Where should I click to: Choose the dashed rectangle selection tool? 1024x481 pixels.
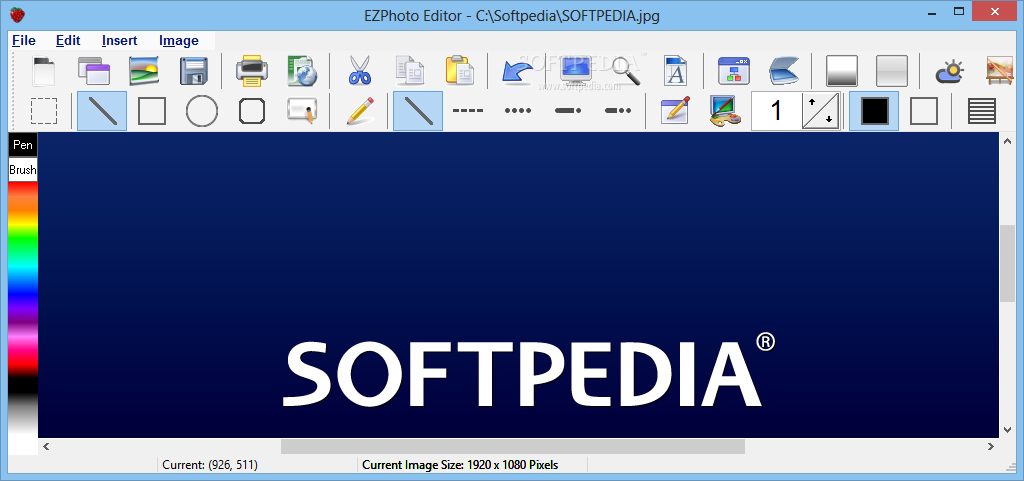(44, 111)
